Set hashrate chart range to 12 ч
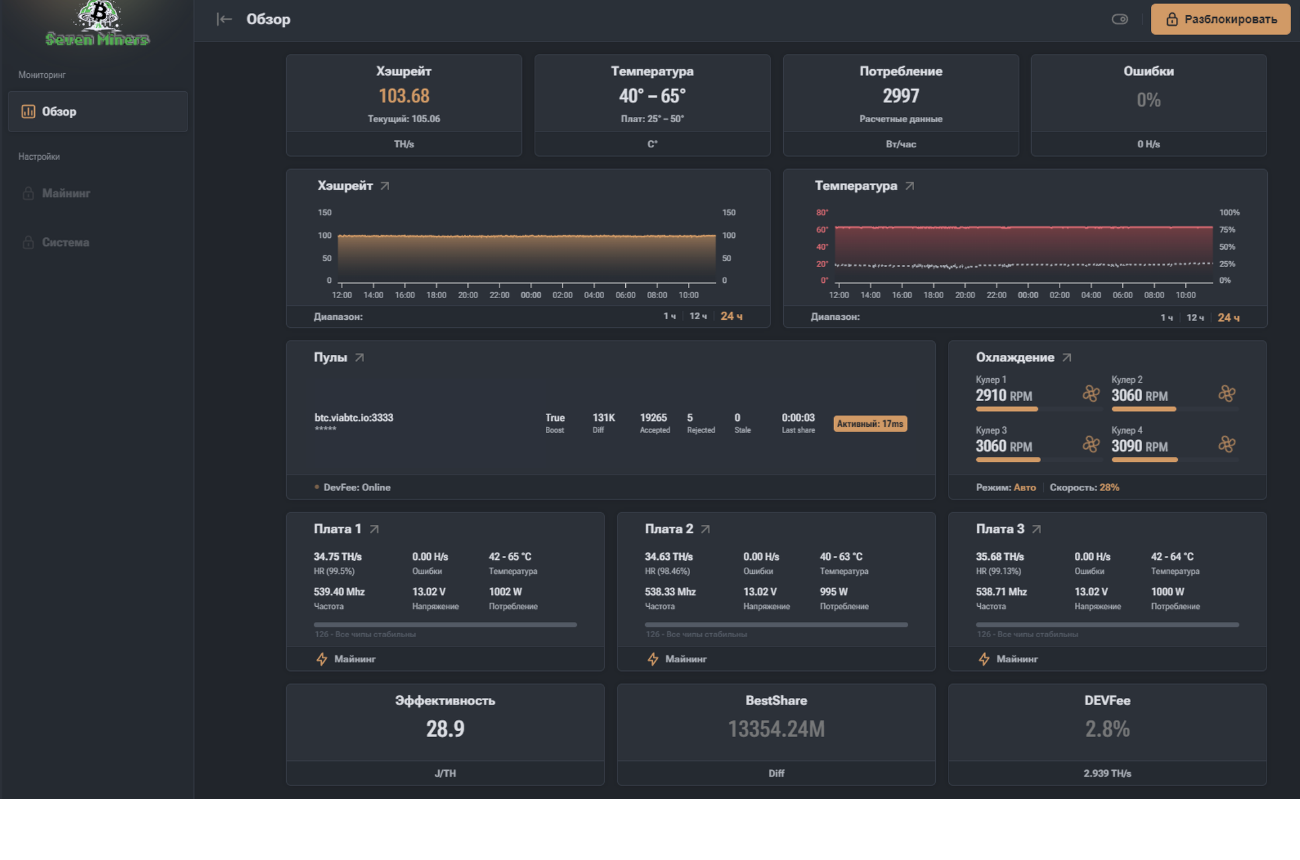The image size is (1300, 860). tap(698, 317)
